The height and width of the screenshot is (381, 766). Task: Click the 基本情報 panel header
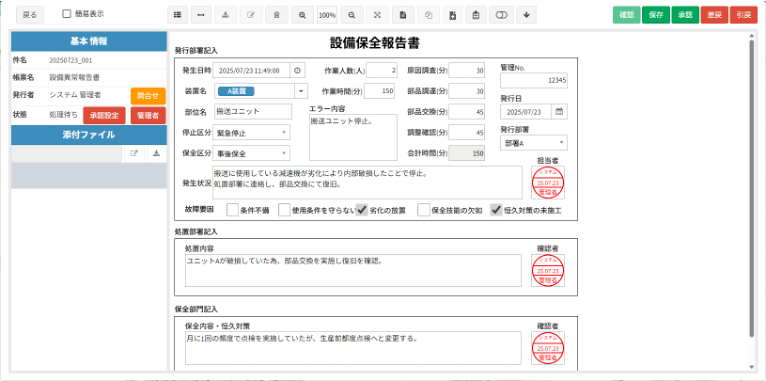point(89,42)
